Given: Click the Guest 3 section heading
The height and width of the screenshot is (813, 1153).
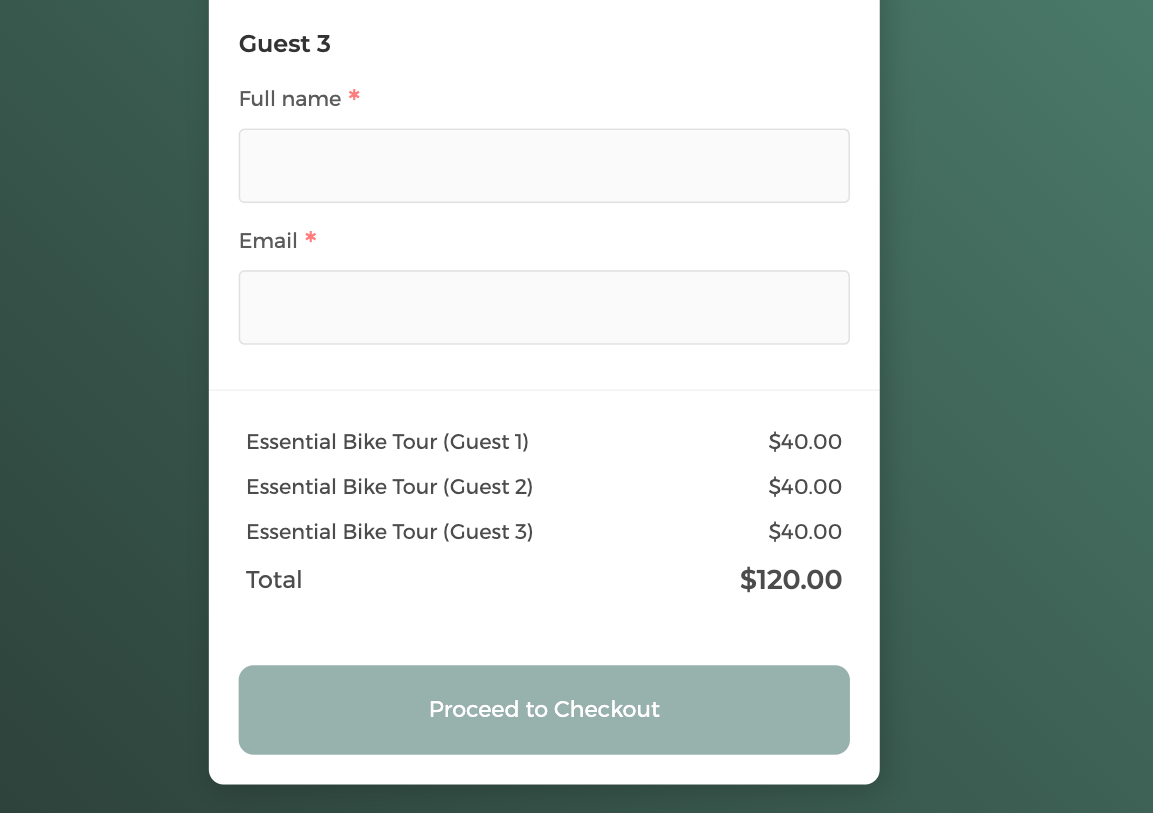Looking at the screenshot, I should [x=285, y=44].
